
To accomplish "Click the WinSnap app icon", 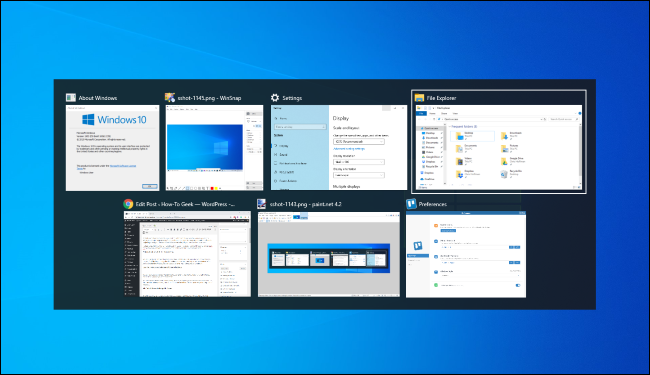I will pyautogui.click(x=170, y=98).
